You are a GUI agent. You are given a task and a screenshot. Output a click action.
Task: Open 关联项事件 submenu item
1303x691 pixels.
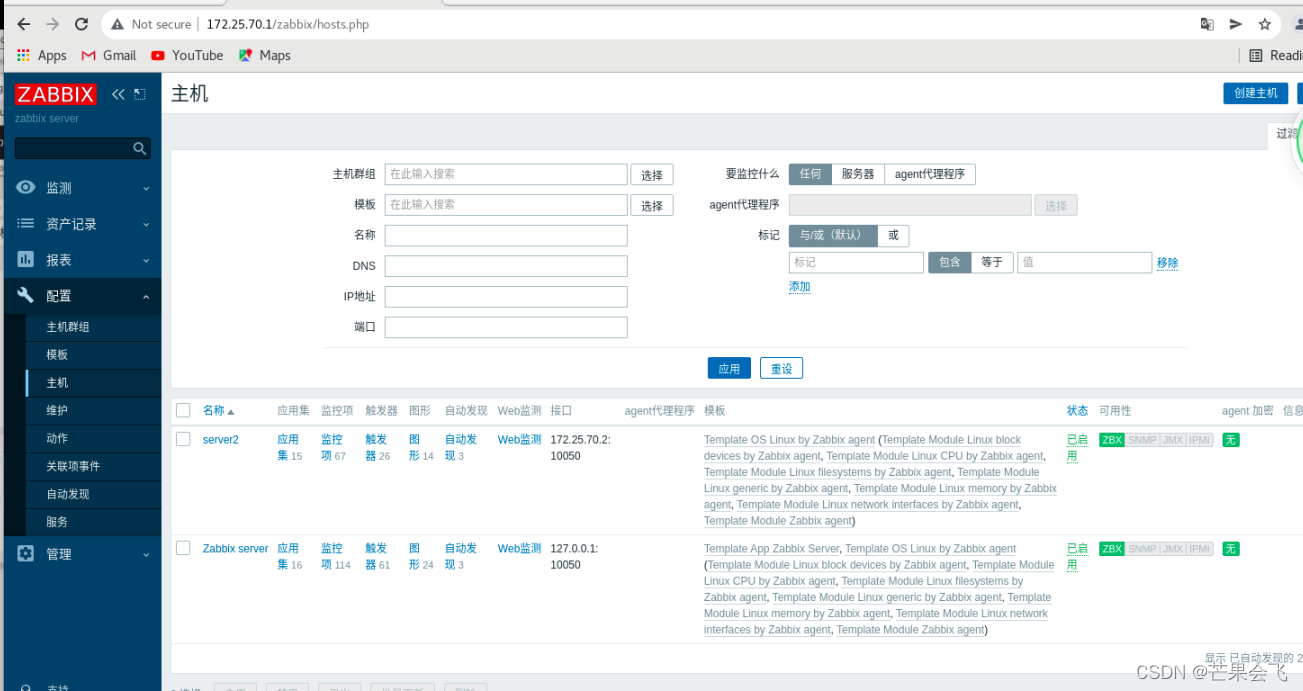coord(73,467)
